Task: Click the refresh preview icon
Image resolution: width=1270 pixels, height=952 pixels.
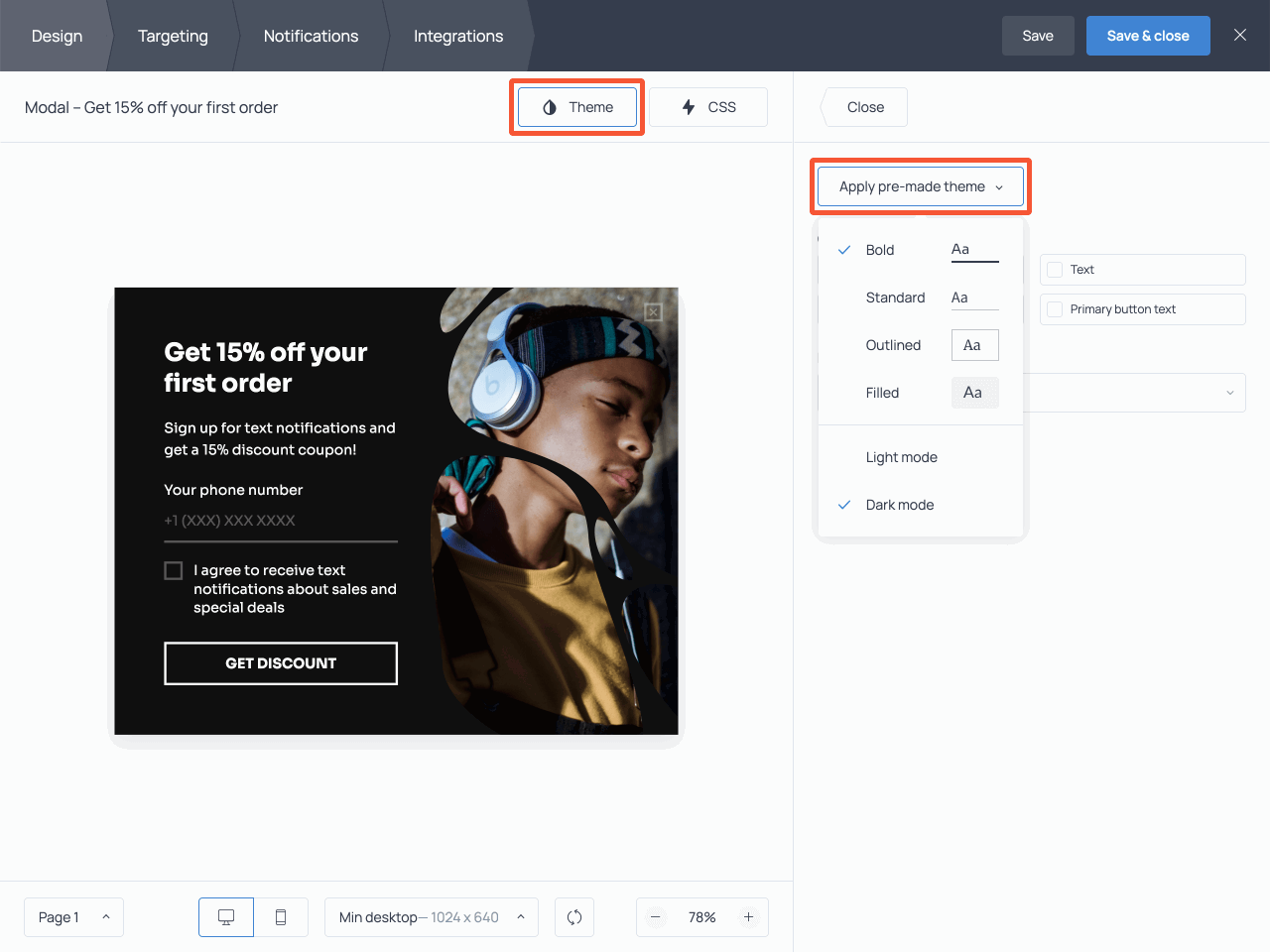Action: [574, 917]
